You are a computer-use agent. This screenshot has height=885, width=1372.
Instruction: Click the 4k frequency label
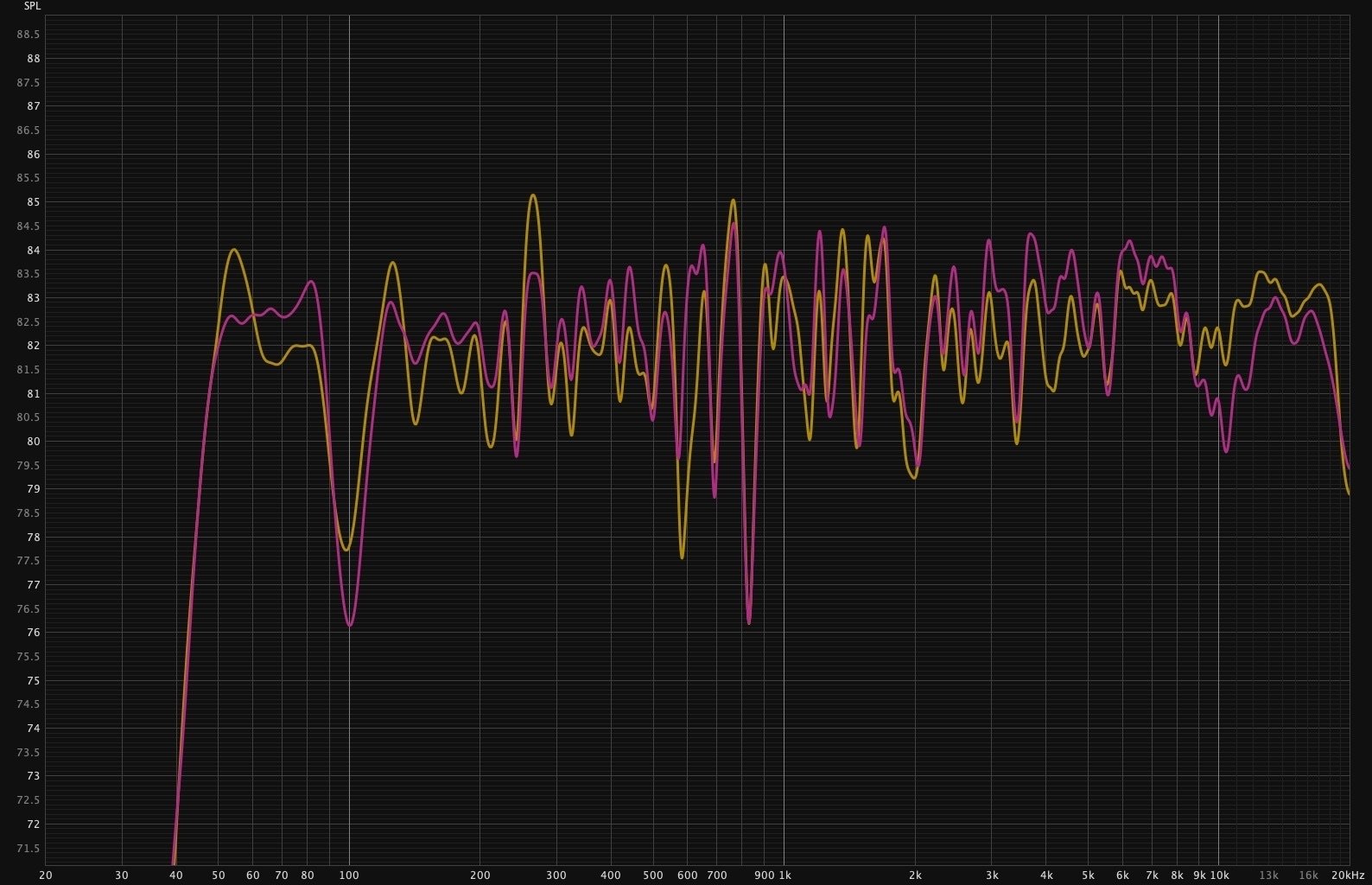[1046, 875]
